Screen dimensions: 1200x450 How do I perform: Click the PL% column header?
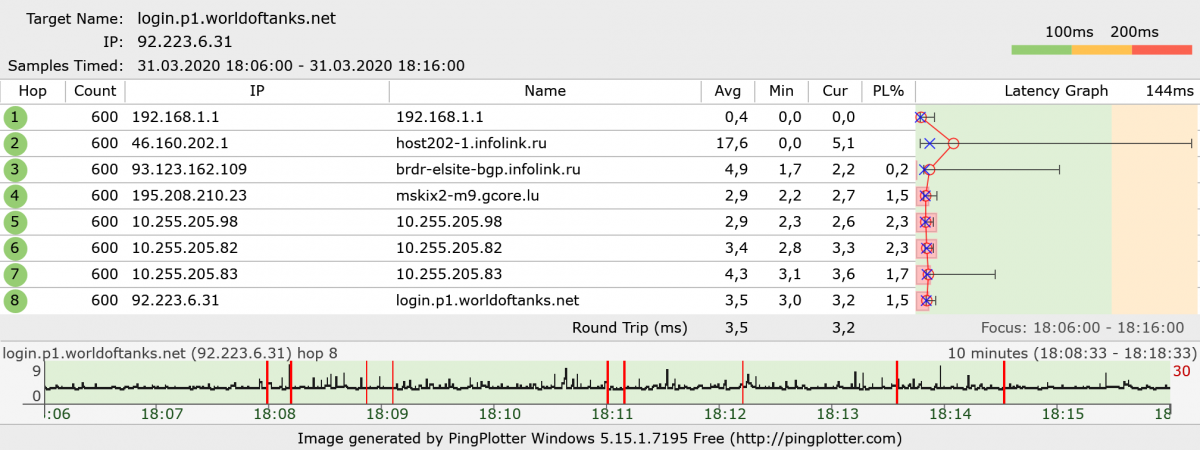pos(887,91)
